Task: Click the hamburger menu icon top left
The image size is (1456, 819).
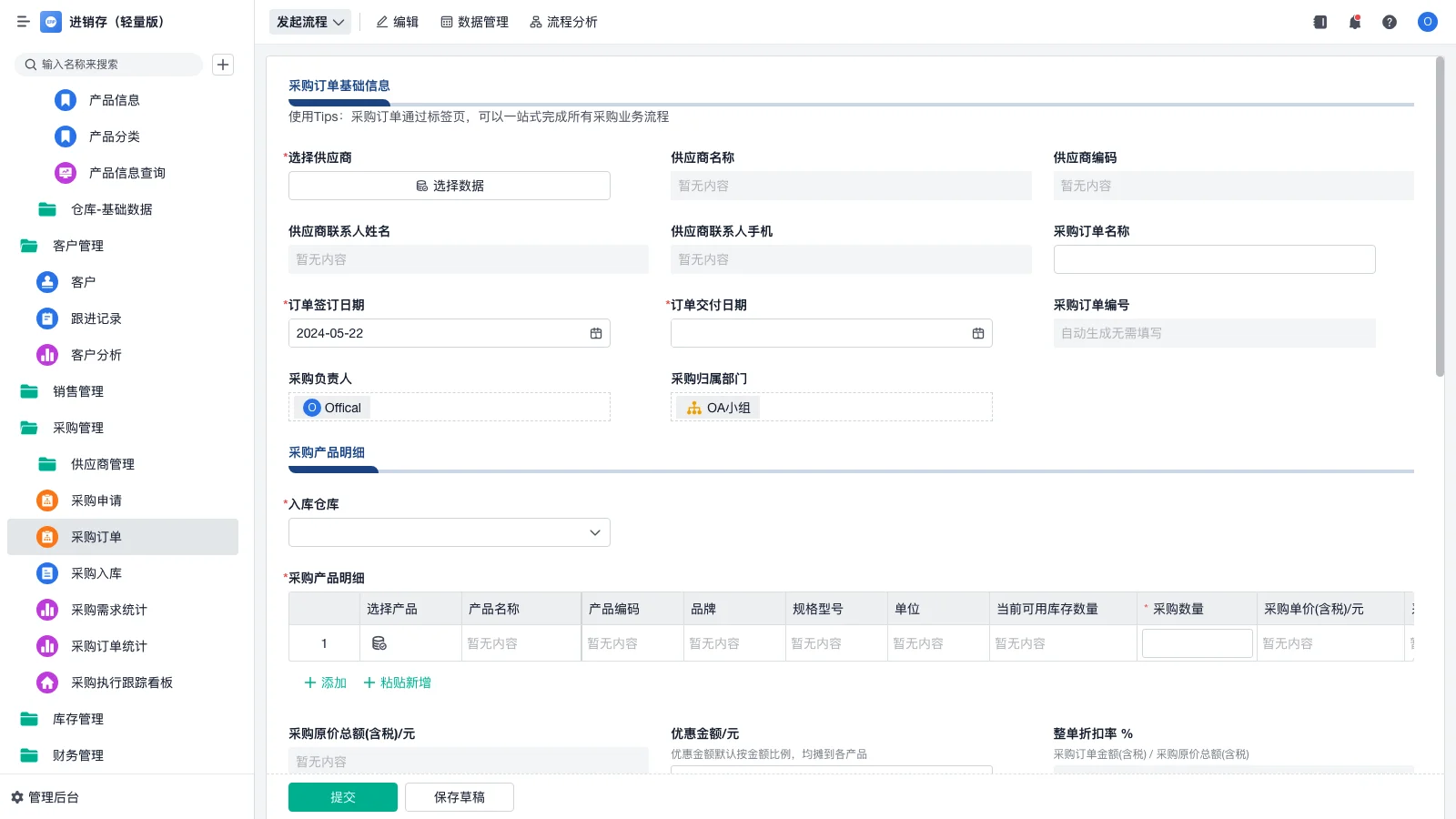Action: (x=24, y=22)
